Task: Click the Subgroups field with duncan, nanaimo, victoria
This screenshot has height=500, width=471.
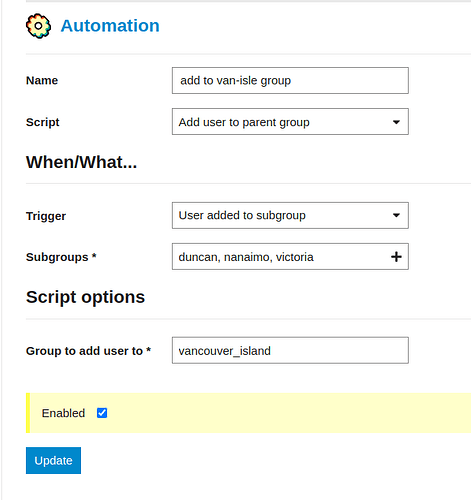Action: point(290,256)
